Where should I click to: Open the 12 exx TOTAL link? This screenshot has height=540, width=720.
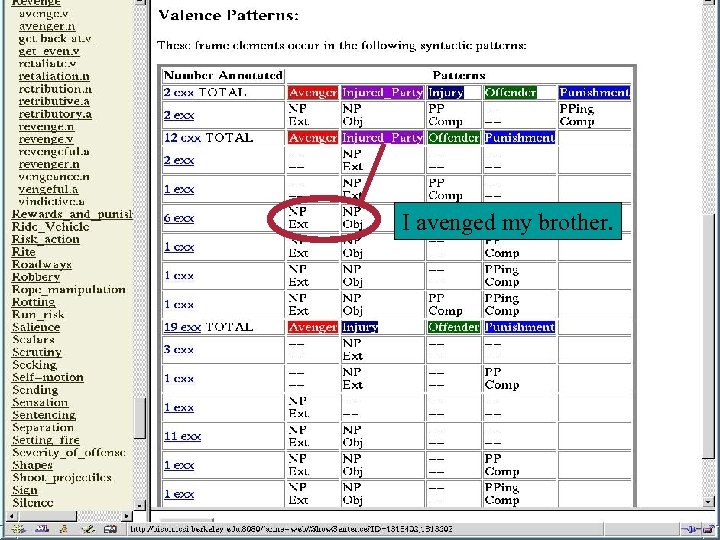[x=208, y=138]
